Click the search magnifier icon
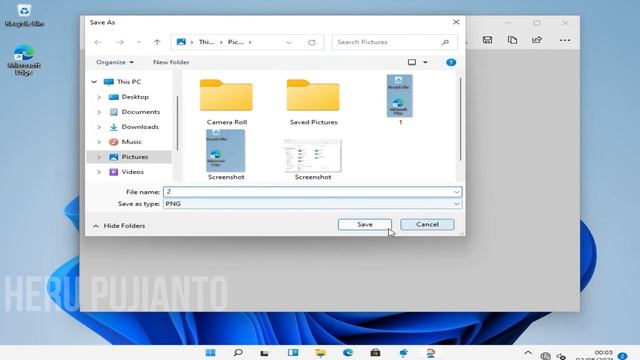This screenshot has height=360, width=640. pos(445,42)
